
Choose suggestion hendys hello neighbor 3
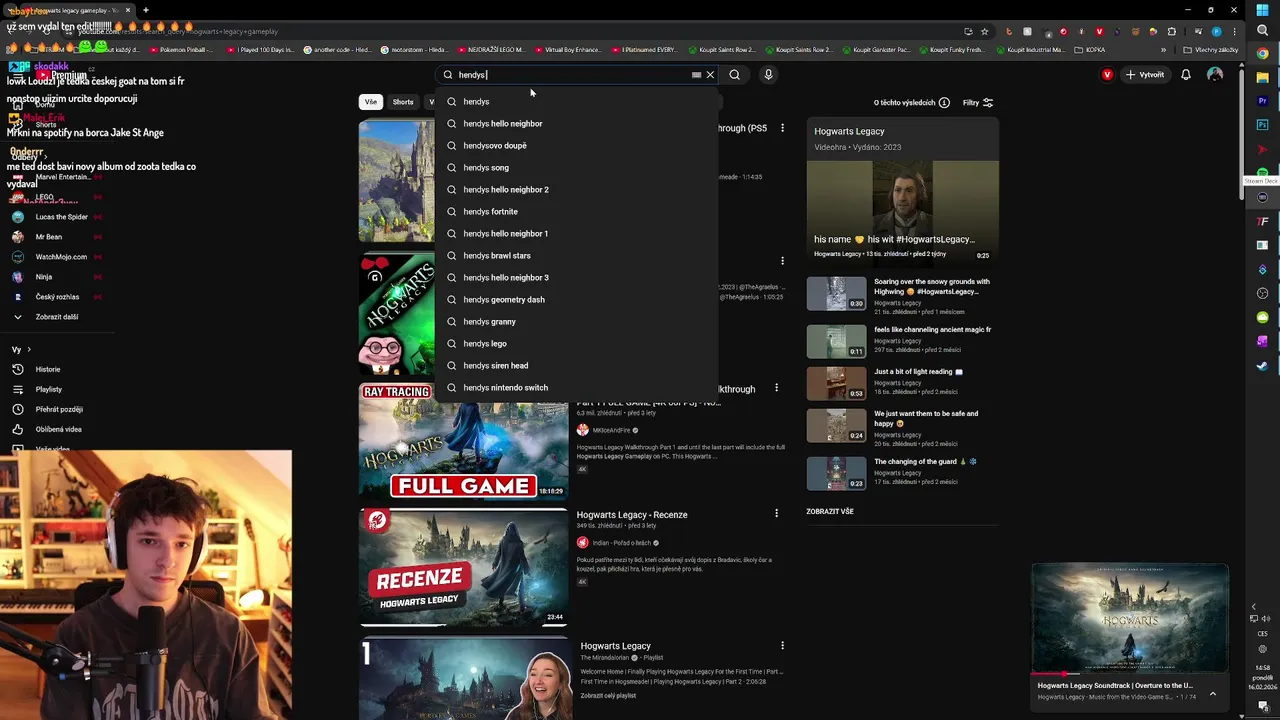tap(576, 278)
